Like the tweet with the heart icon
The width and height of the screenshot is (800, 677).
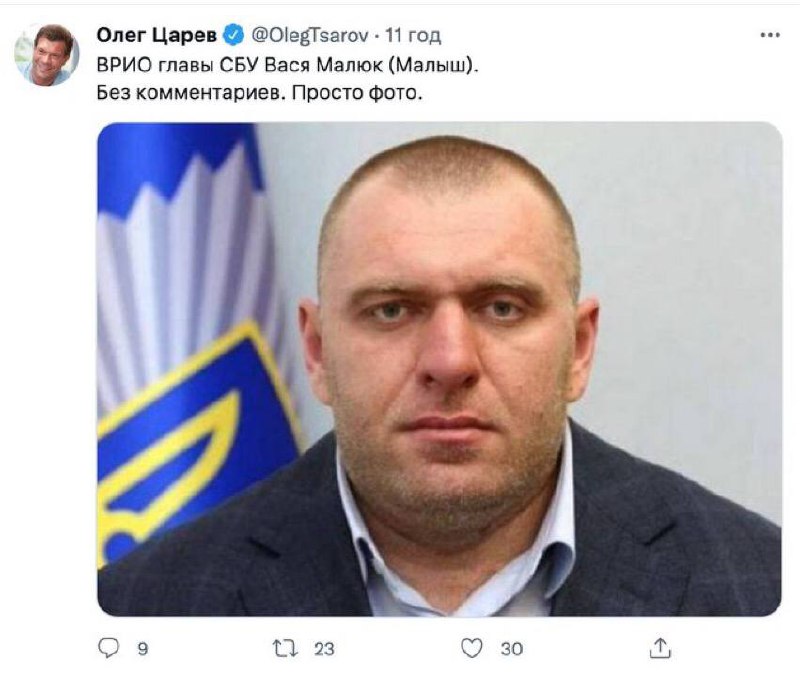471,648
